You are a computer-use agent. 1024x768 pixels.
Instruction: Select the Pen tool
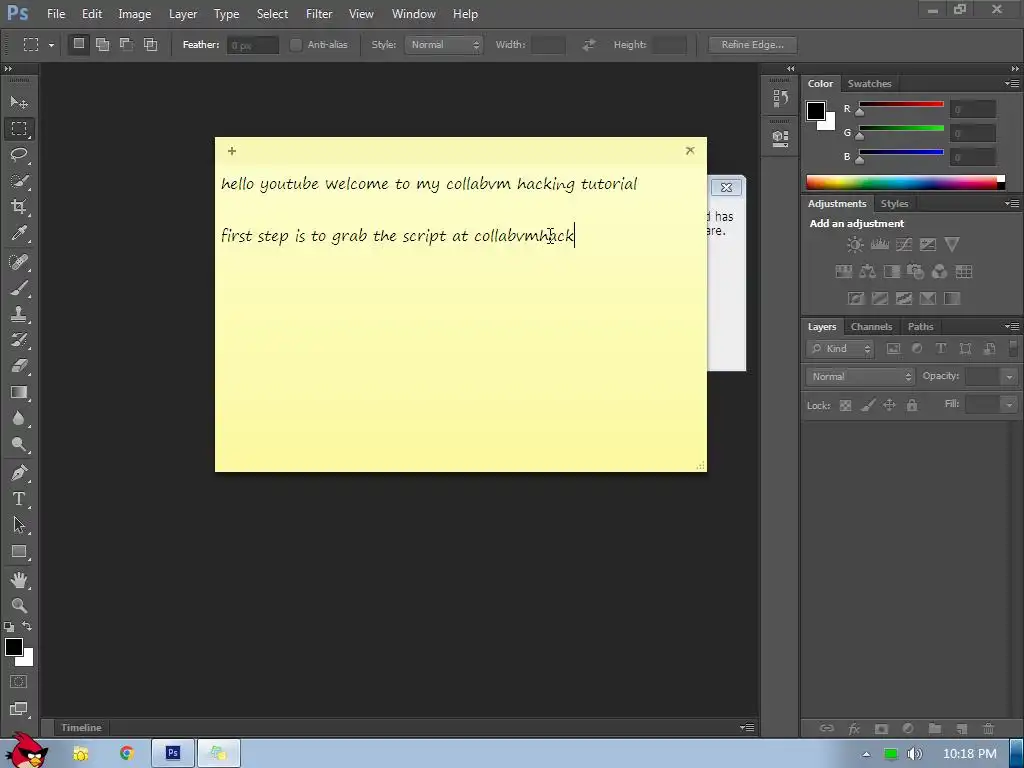[19, 473]
